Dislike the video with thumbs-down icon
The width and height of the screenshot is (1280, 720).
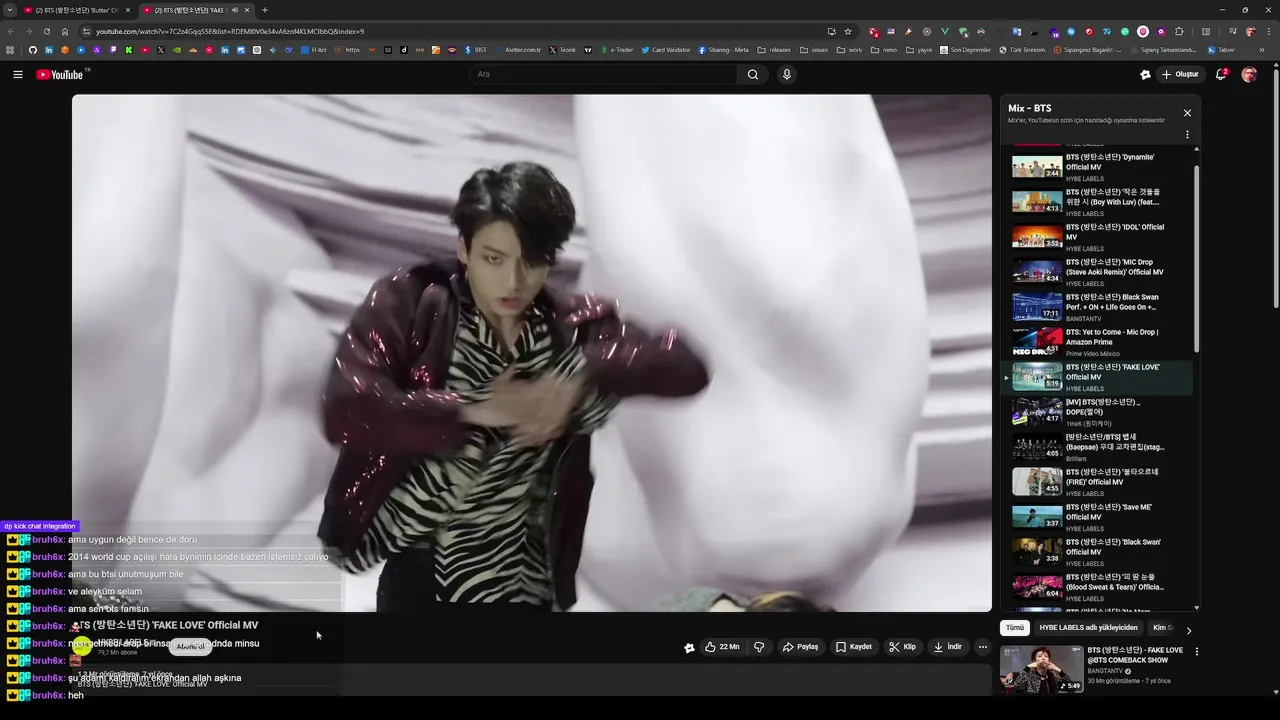[x=759, y=647]
